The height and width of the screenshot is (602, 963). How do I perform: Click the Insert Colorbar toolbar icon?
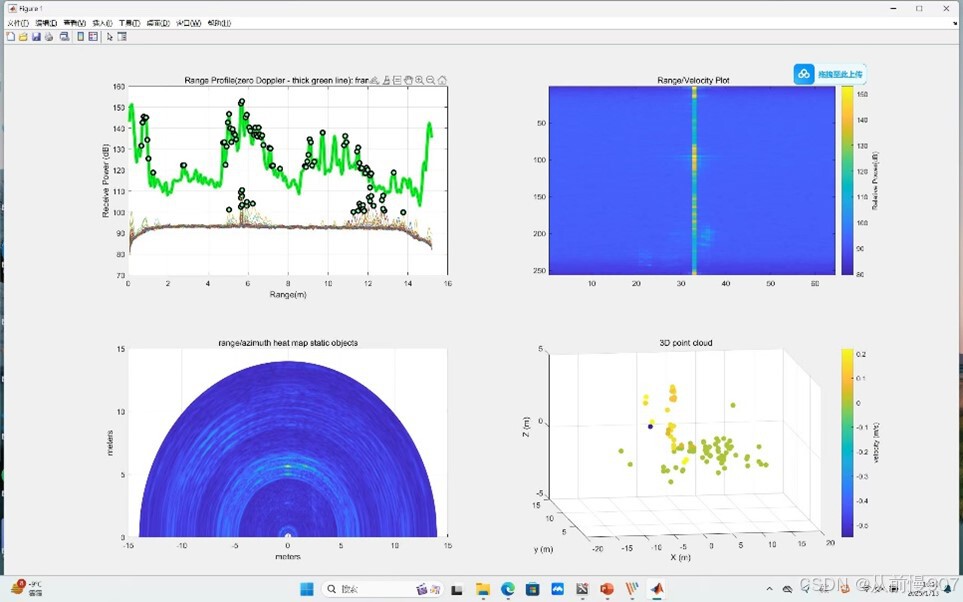click(x=80, y=37)
